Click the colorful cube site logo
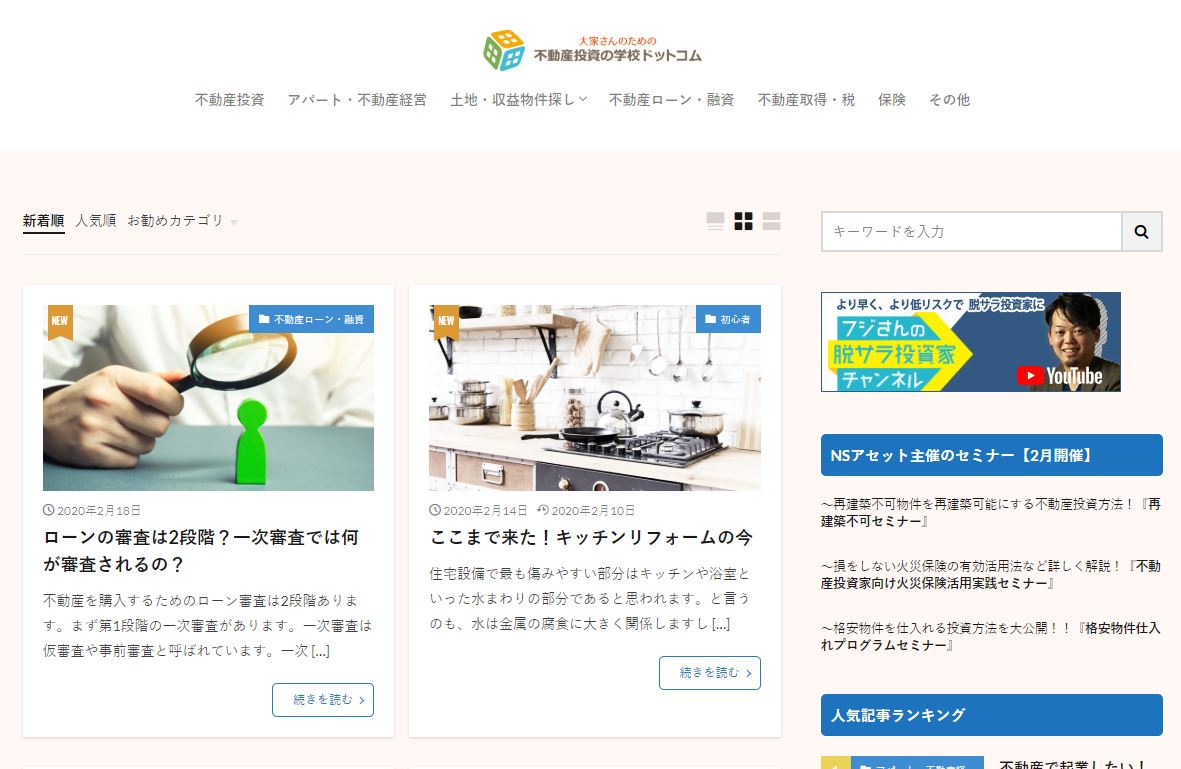 (x=504, y=50)
